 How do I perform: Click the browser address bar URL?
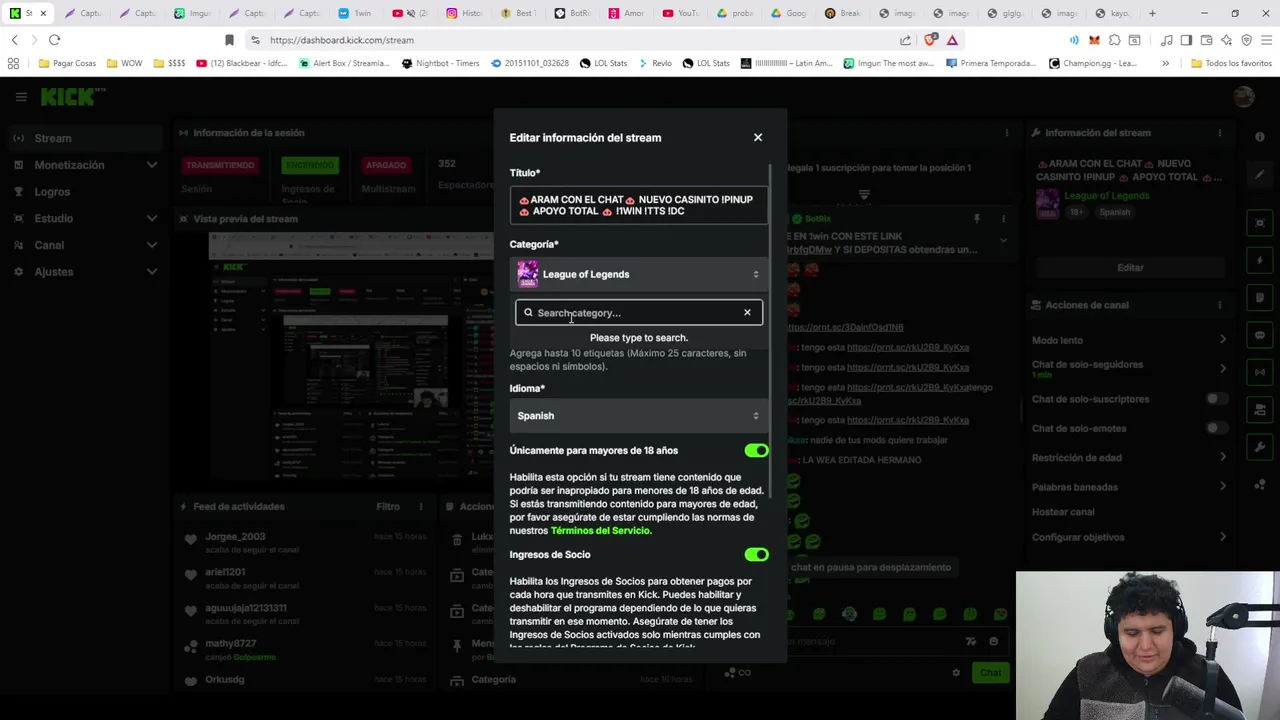click(x=342, y=40)
